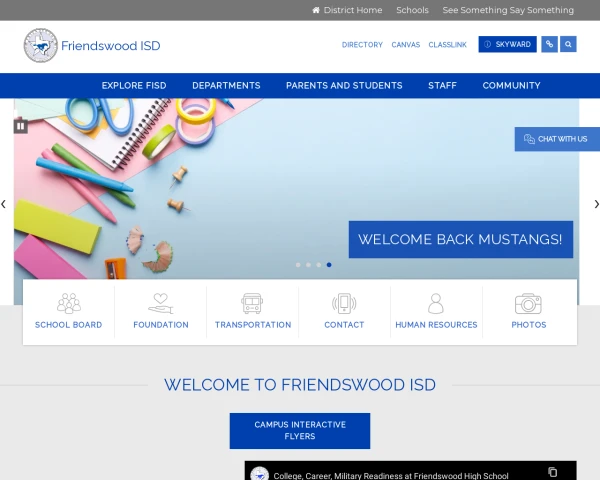
Task: Click the Friendswood ISD site title text
Action: pyautogui.click(x=111, y=46)
